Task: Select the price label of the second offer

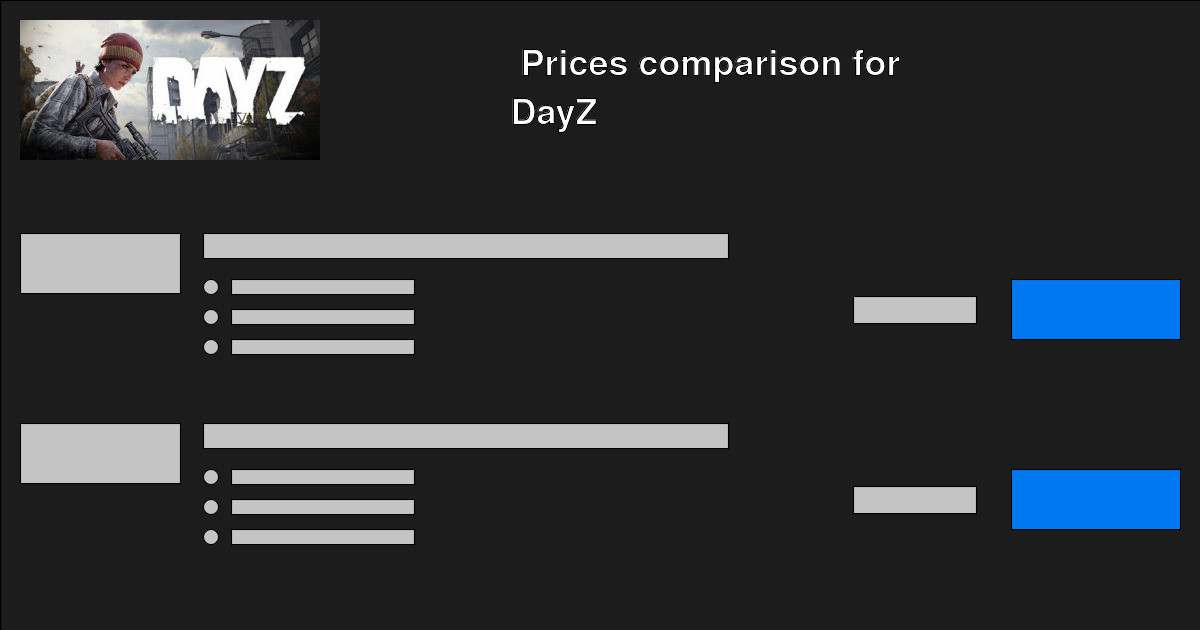Action: click(x=915, y=500)
